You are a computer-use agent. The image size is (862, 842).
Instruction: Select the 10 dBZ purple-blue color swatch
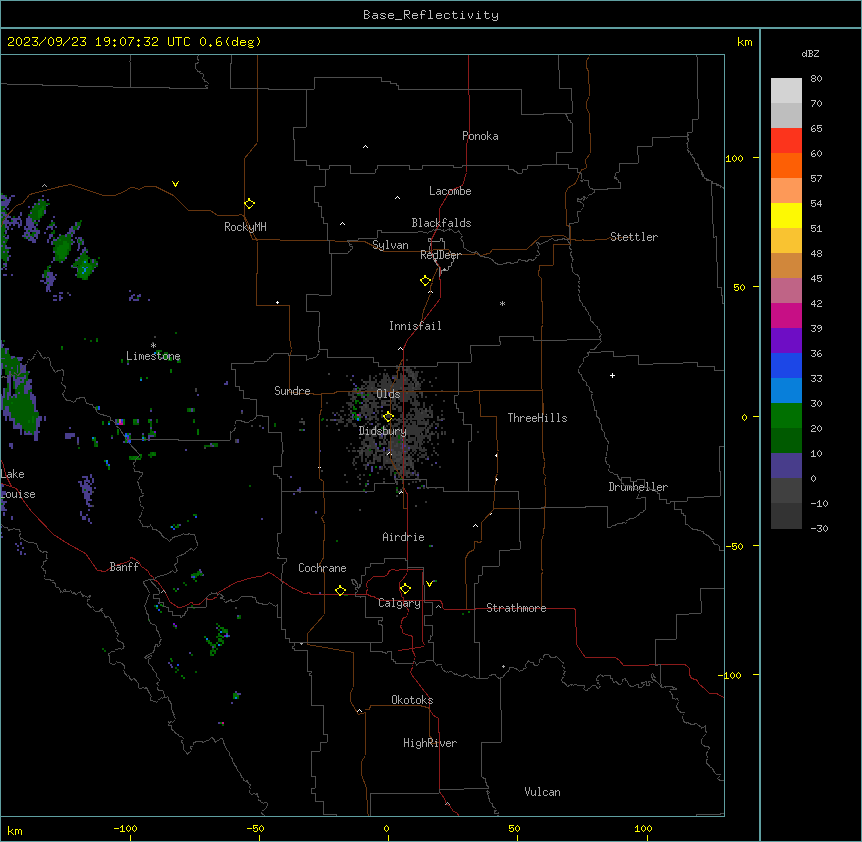(786, 466)
